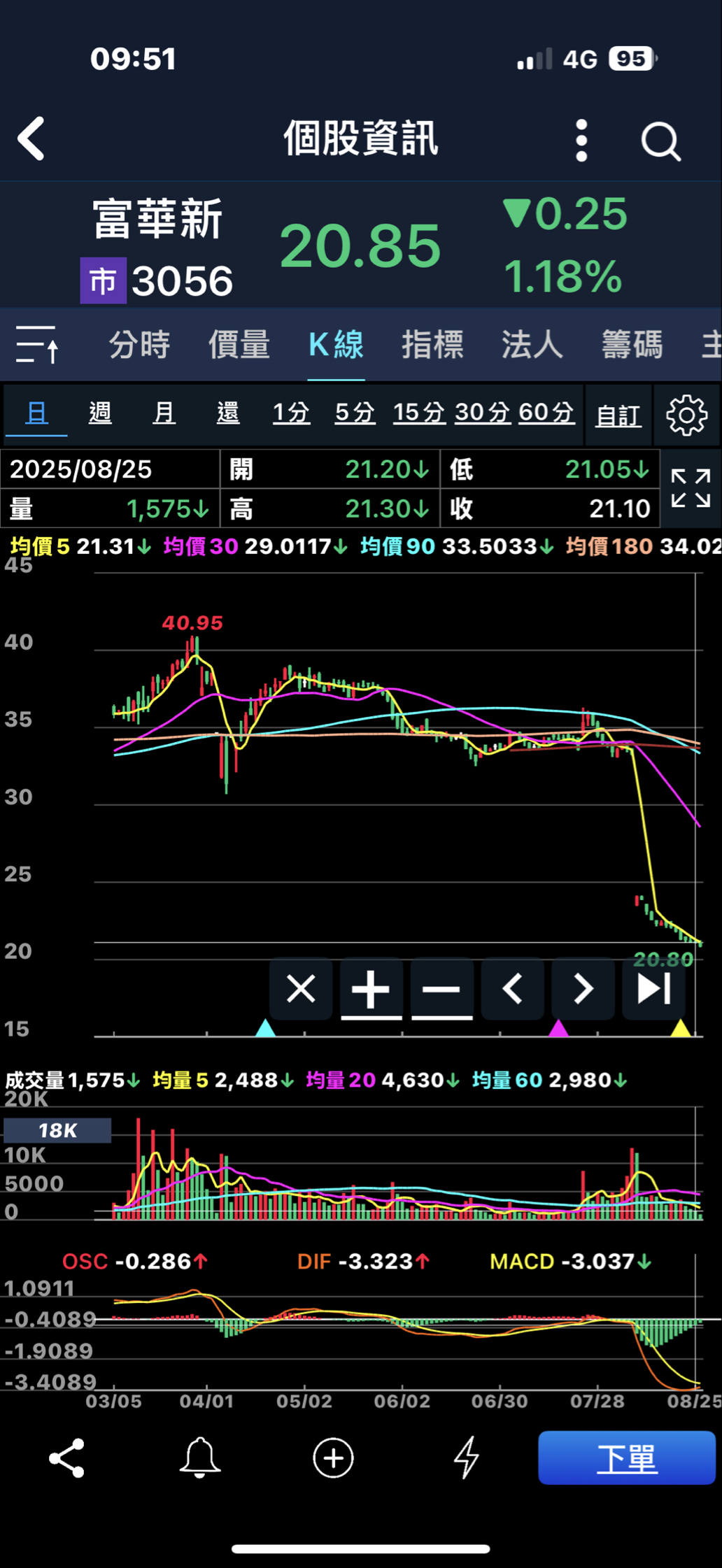Tap the 富華新 stock name
Image resolution: width=722 pixels, height=1568 pixels.
157,219
